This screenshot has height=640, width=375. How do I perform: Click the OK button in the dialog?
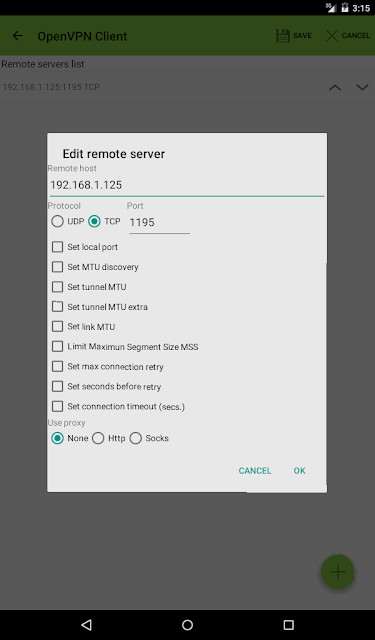[x=300, y=471]
